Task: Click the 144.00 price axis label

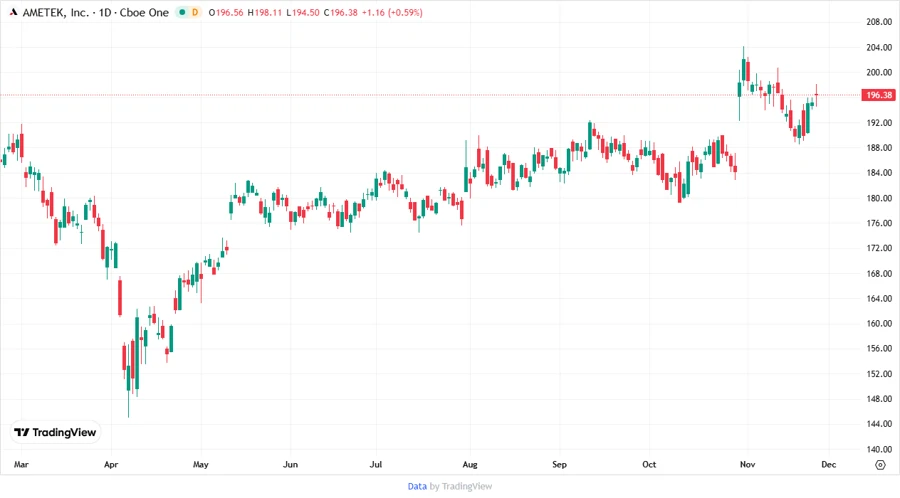Action: [x=879, y=423]
